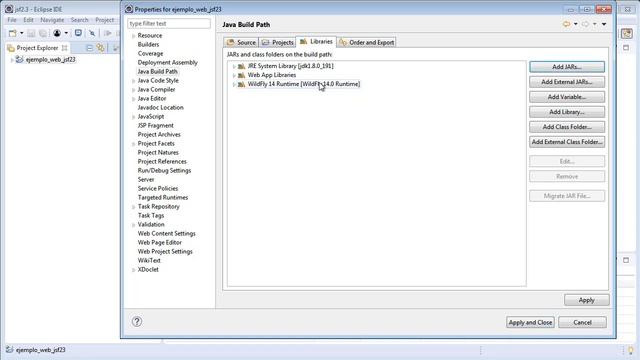Click the type filter text field
The image size is (640, 360).
169,24
